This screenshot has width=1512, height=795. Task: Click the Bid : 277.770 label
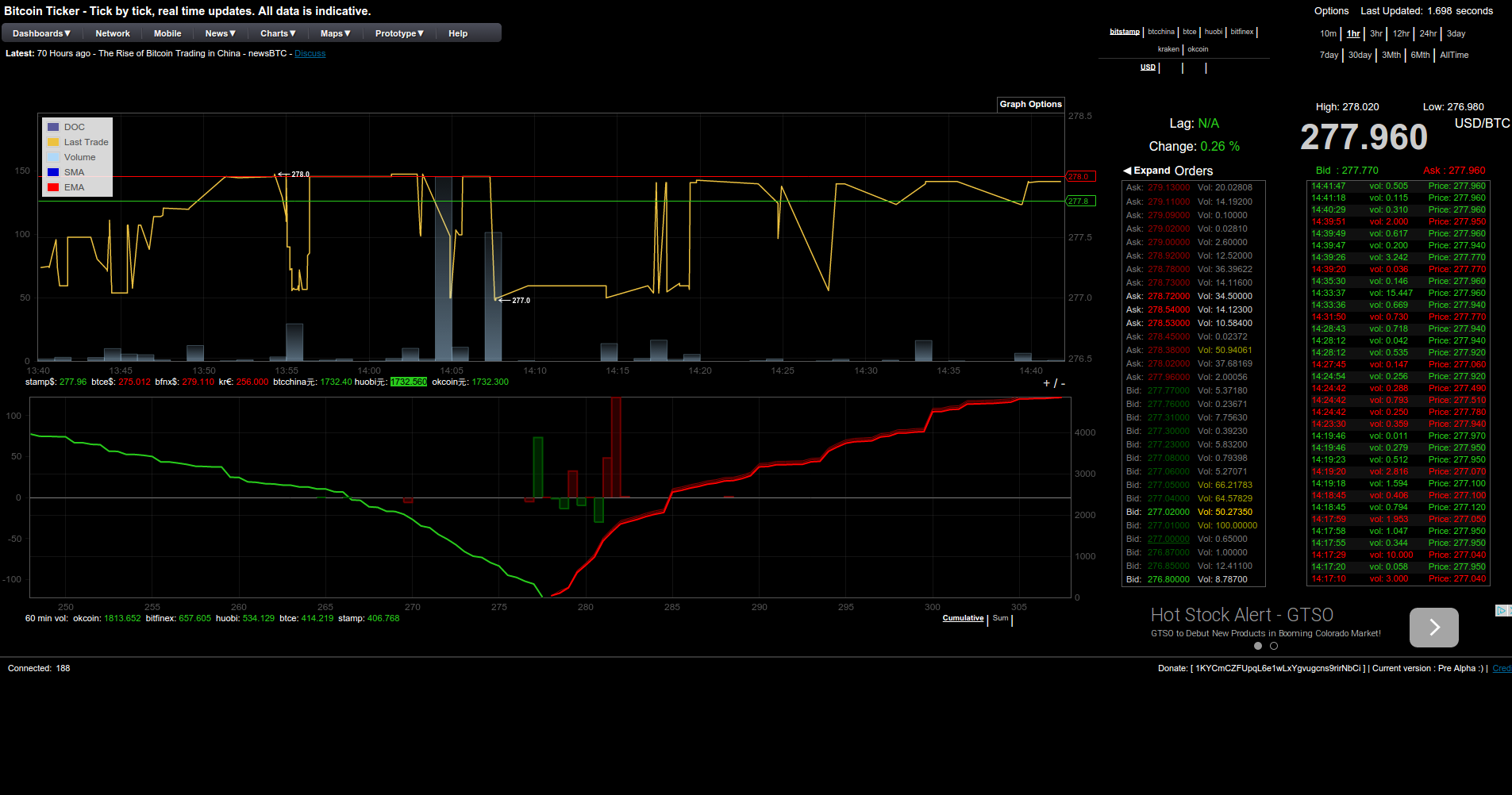[x=1347, y=171]
